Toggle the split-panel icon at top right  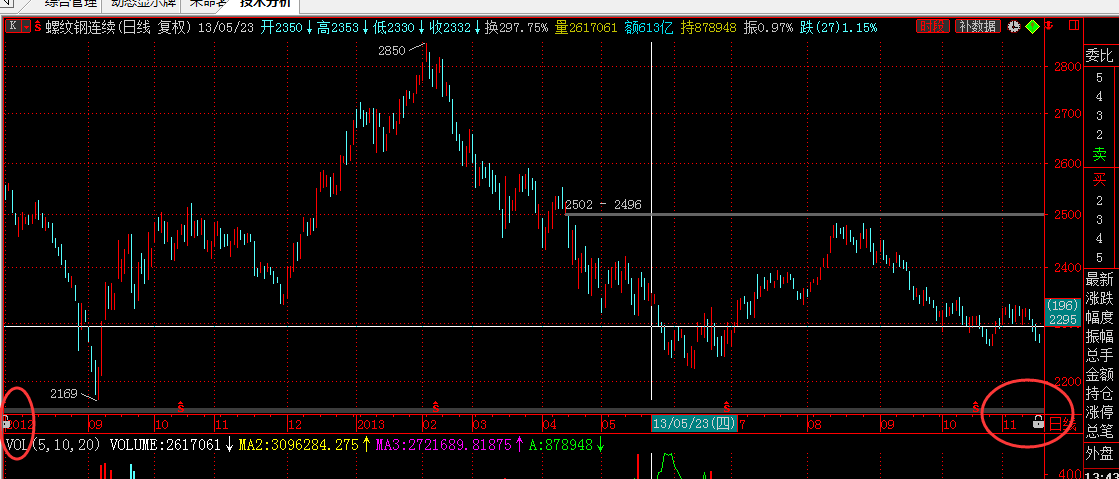click(1074, 26)
